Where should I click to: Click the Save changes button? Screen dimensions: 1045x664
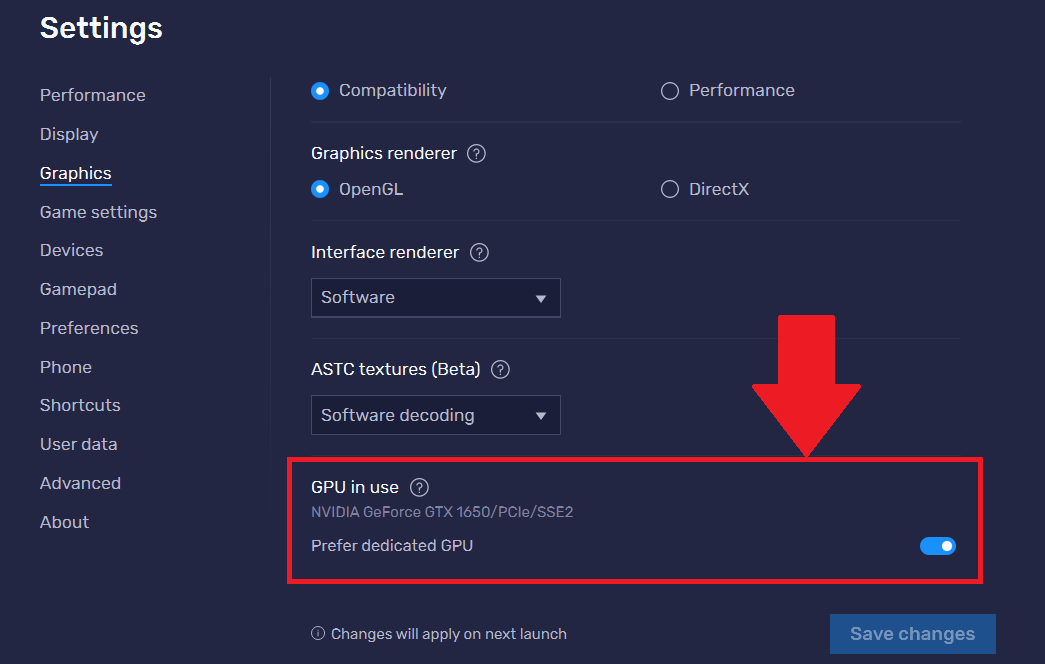911,633
